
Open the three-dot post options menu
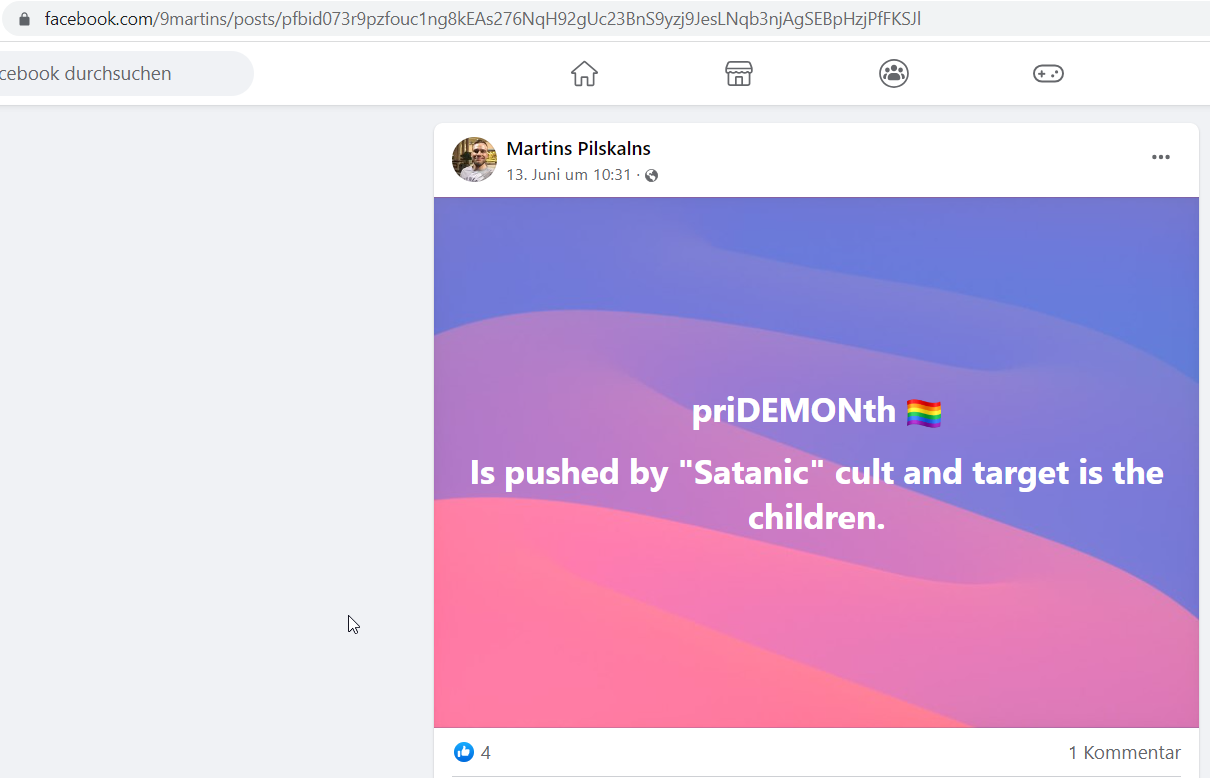coord(1160,157)
